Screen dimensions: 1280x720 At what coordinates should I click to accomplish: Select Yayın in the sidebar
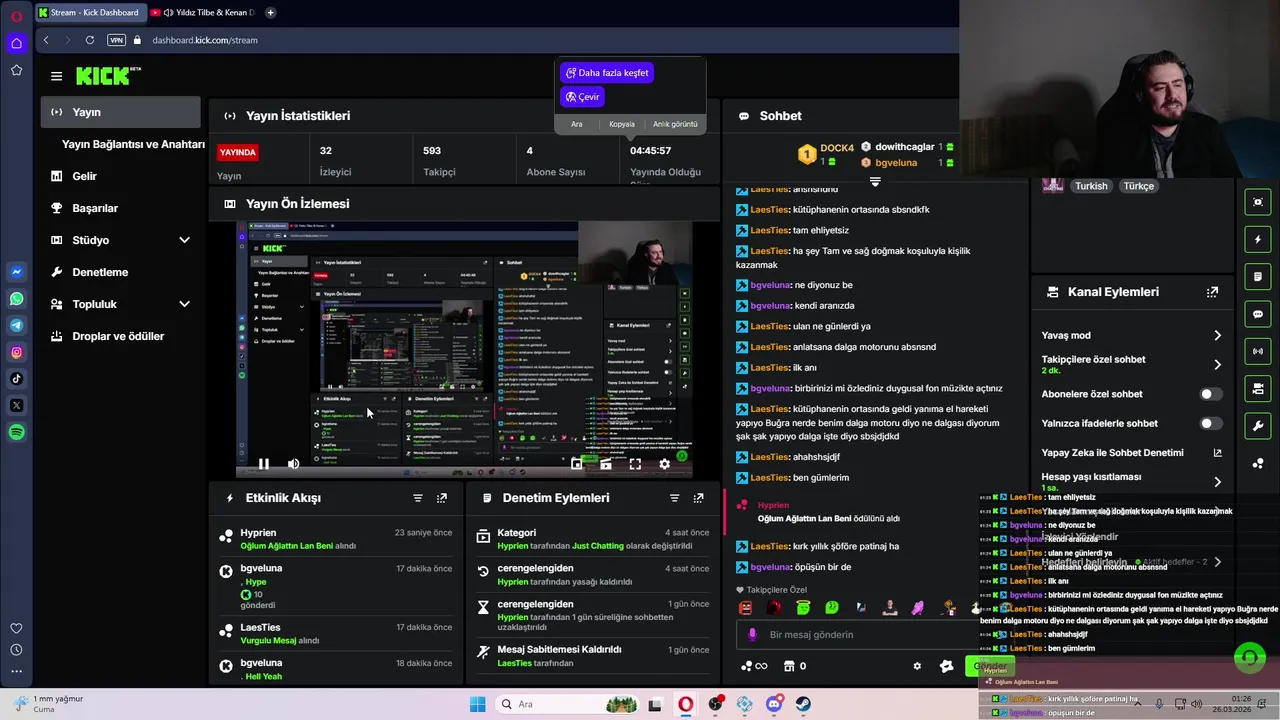[121, 112]
